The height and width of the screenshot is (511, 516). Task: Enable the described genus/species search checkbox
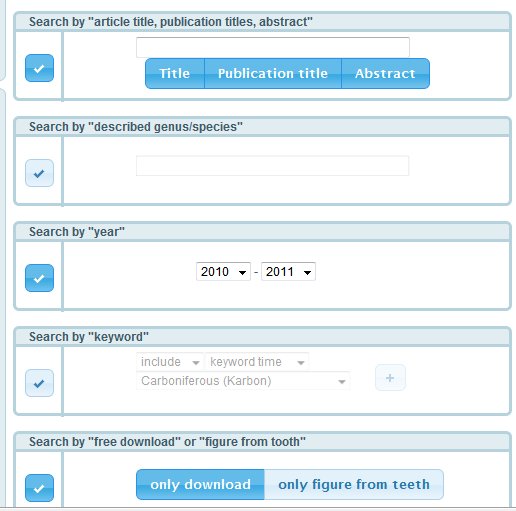tap(39, 173)
